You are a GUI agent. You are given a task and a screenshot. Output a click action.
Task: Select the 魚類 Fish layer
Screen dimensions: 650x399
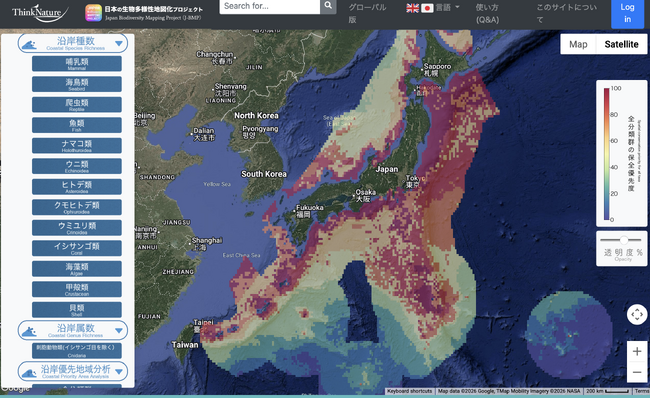77,125
